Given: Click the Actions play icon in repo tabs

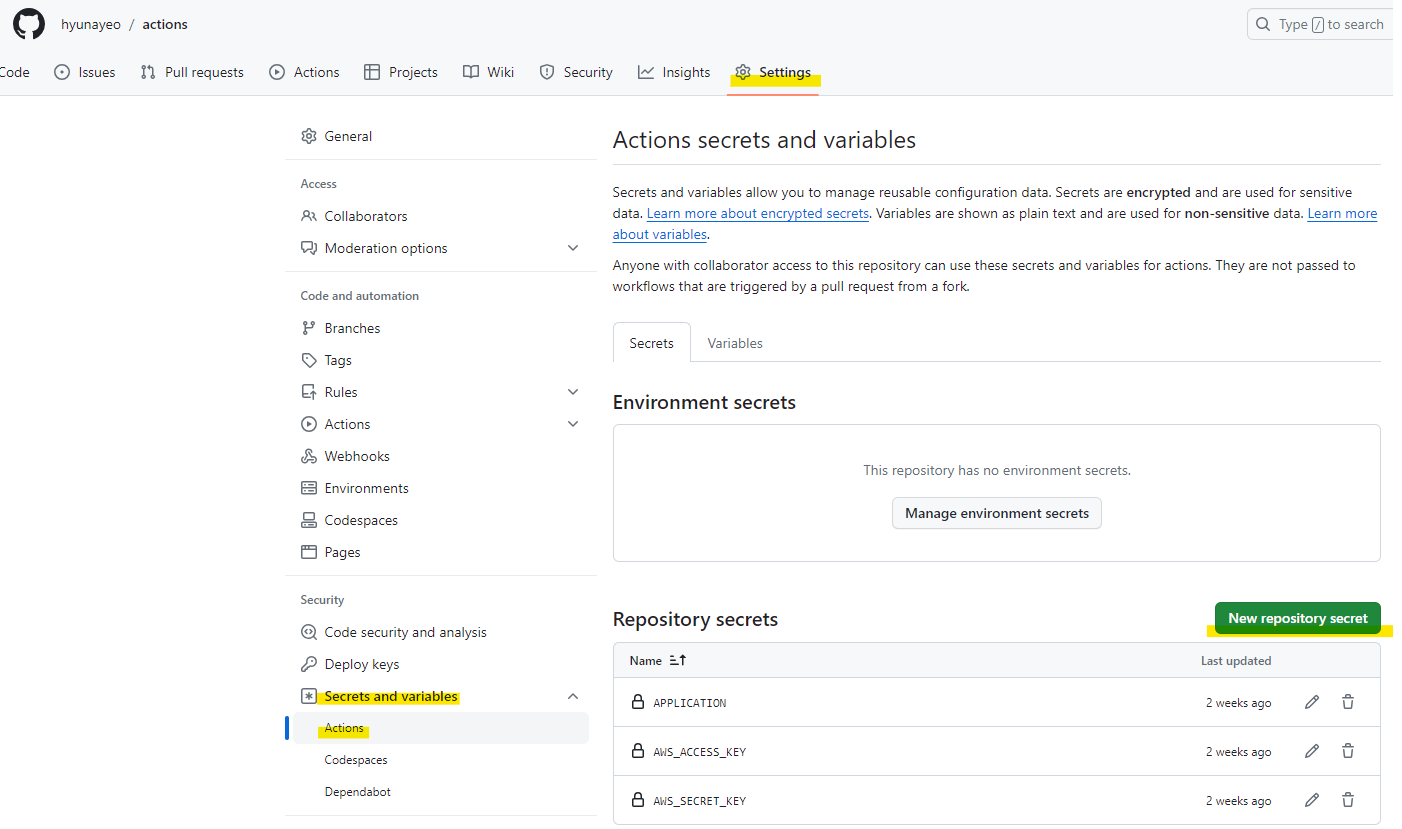Looking at the screenshot, I should [x=277, y=72].
